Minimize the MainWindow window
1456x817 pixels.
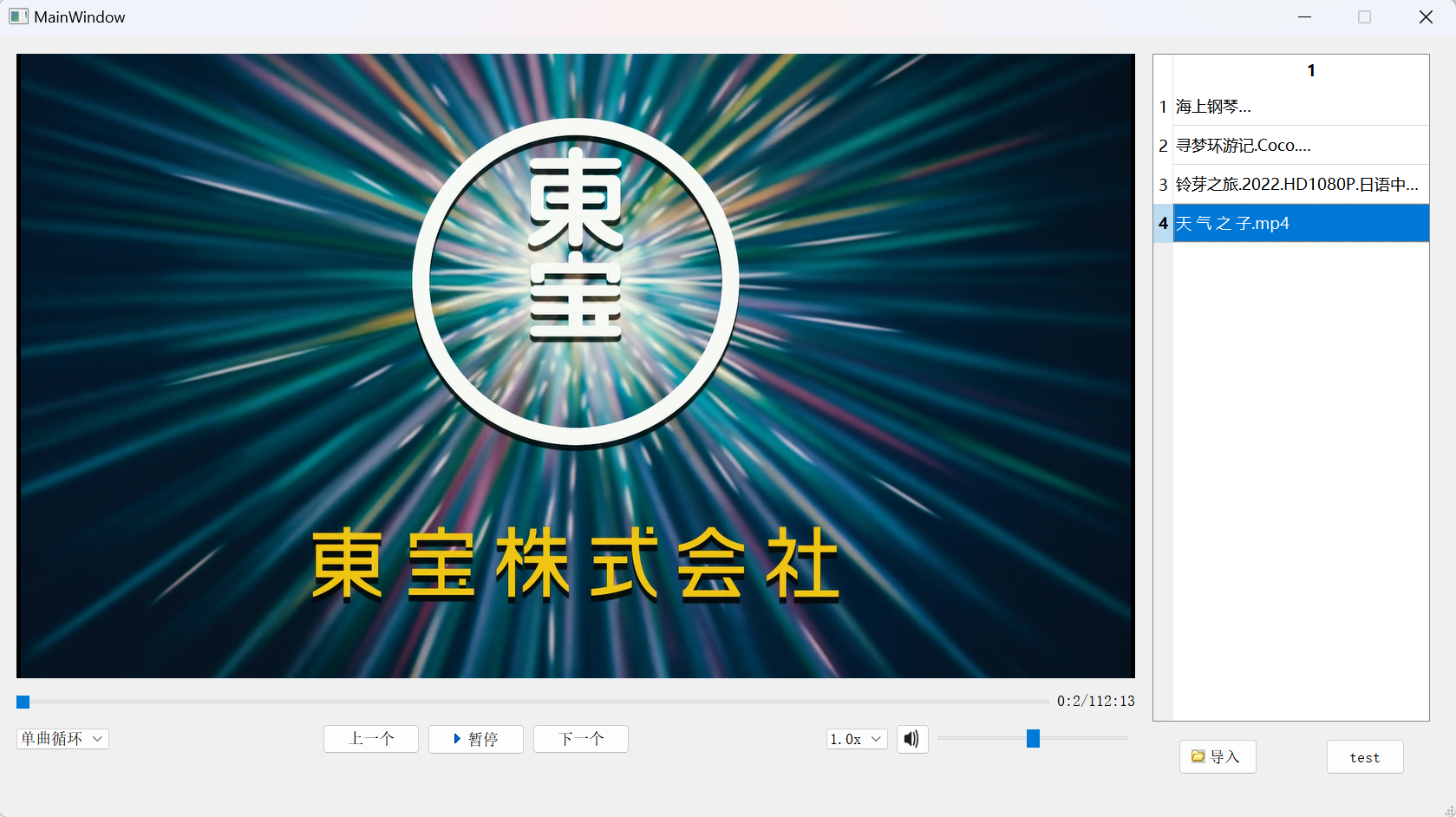pyautogui.click(x=1304, y=17)
